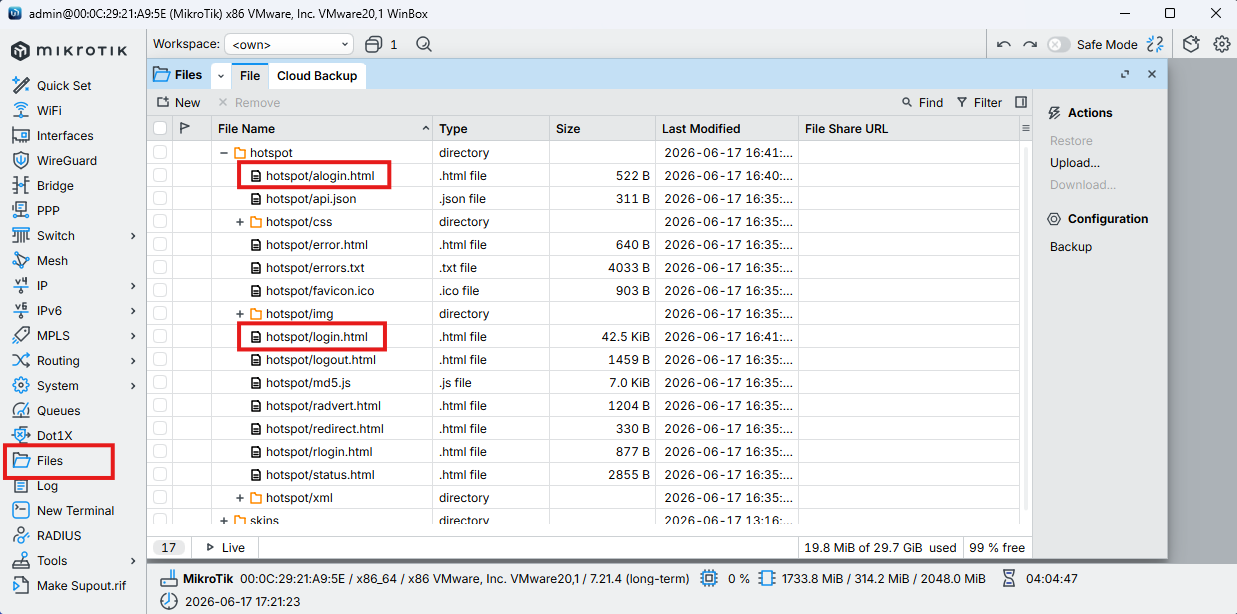Toggle the details panel icon beside Filter
This screenshot has width=1237, height=614.
point(1021,102)
